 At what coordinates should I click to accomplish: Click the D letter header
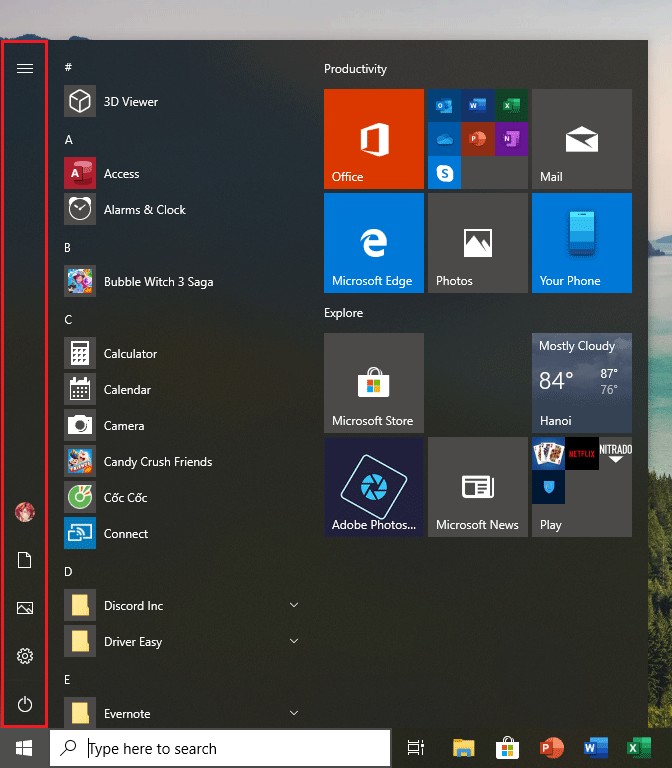(x=68, y=572)
